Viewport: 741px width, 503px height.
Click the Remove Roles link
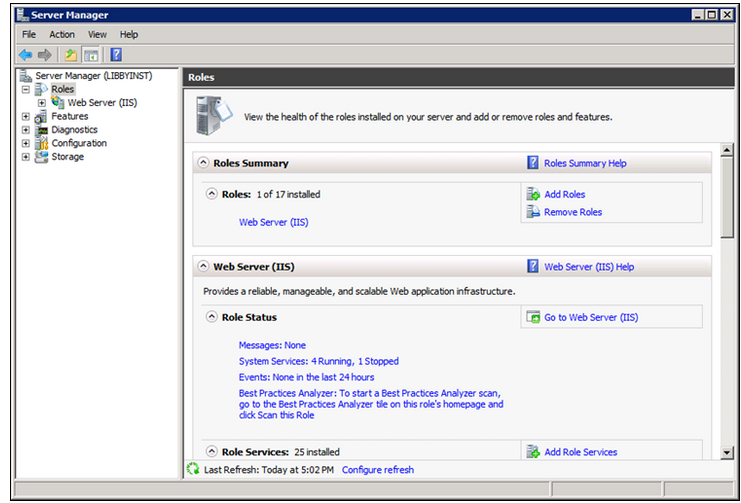coord(572,212)
